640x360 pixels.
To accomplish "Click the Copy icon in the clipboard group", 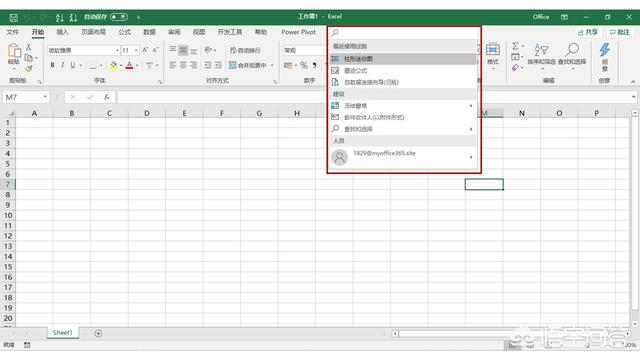I will click(29, 58).
